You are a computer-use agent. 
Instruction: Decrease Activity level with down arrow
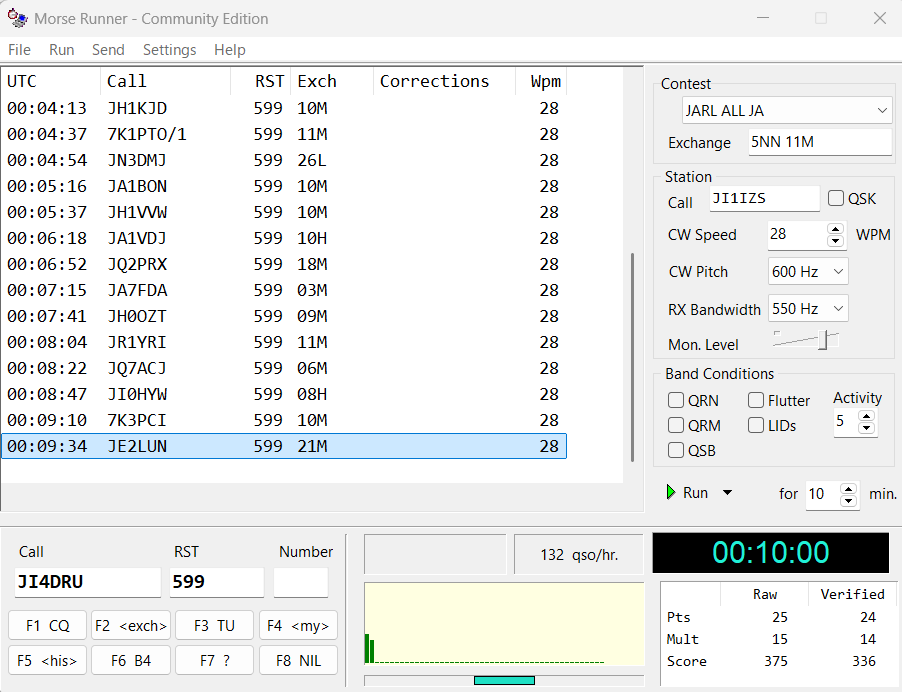click(866, 428)
